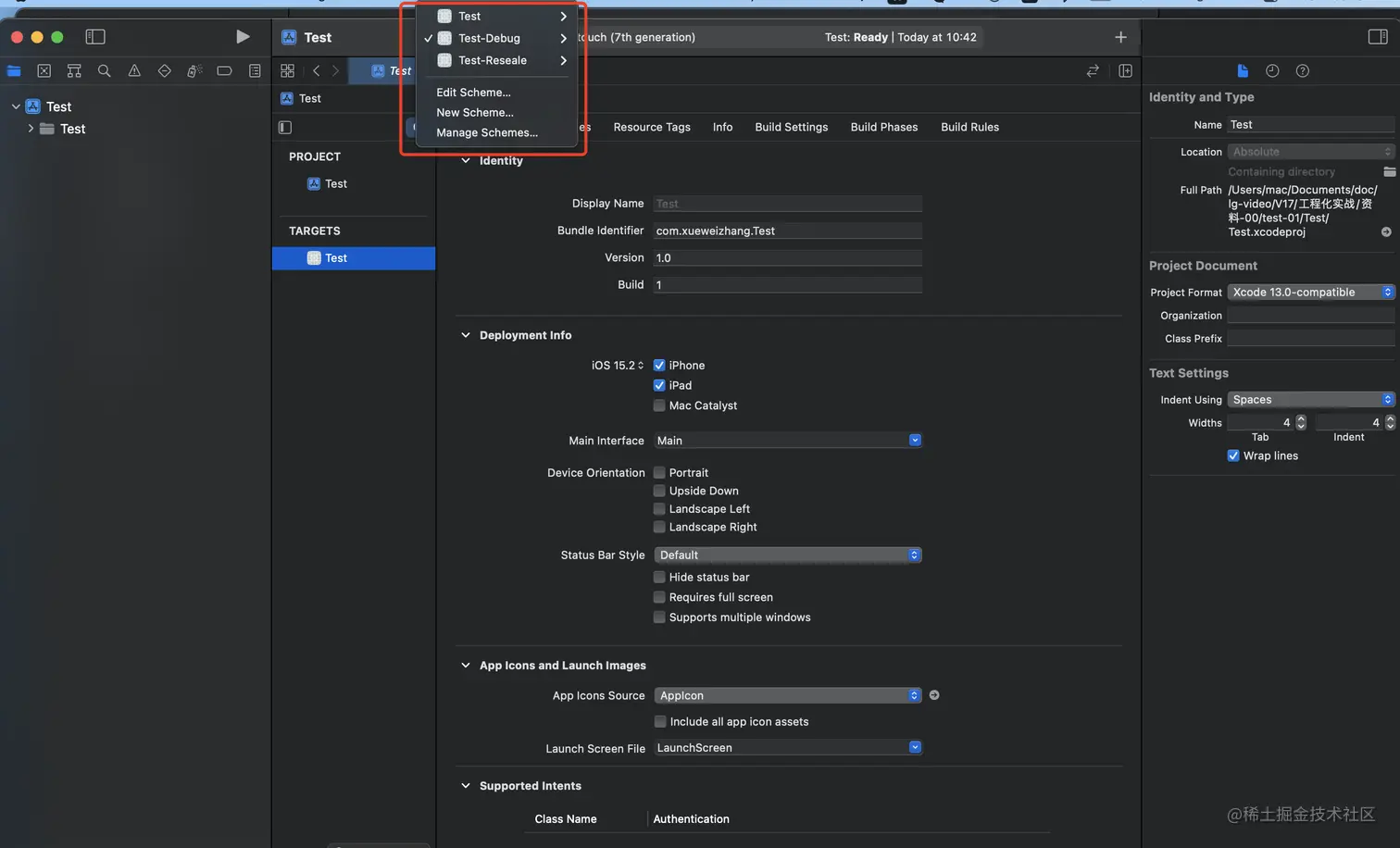Select the Test-Reseale scheme menu item
Viewport: 1400px width, 848px height.
pos(495,60)
